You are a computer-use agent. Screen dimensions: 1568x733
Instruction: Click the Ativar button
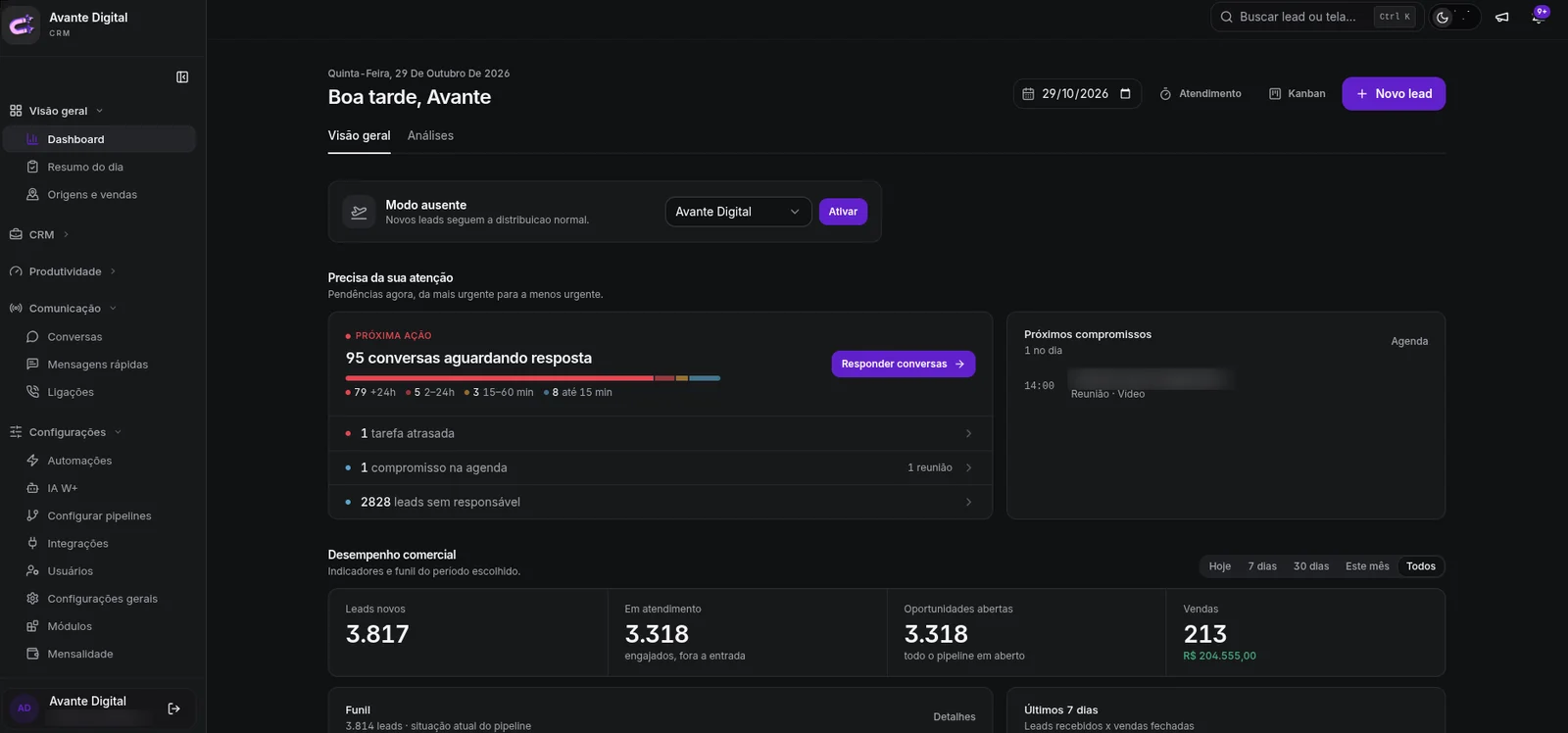point(843,212)
